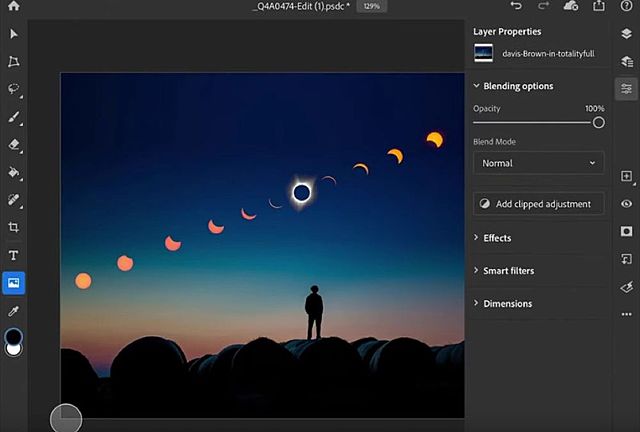Select the Paint Bucket fill tool
640x432 pixels.
13,172
